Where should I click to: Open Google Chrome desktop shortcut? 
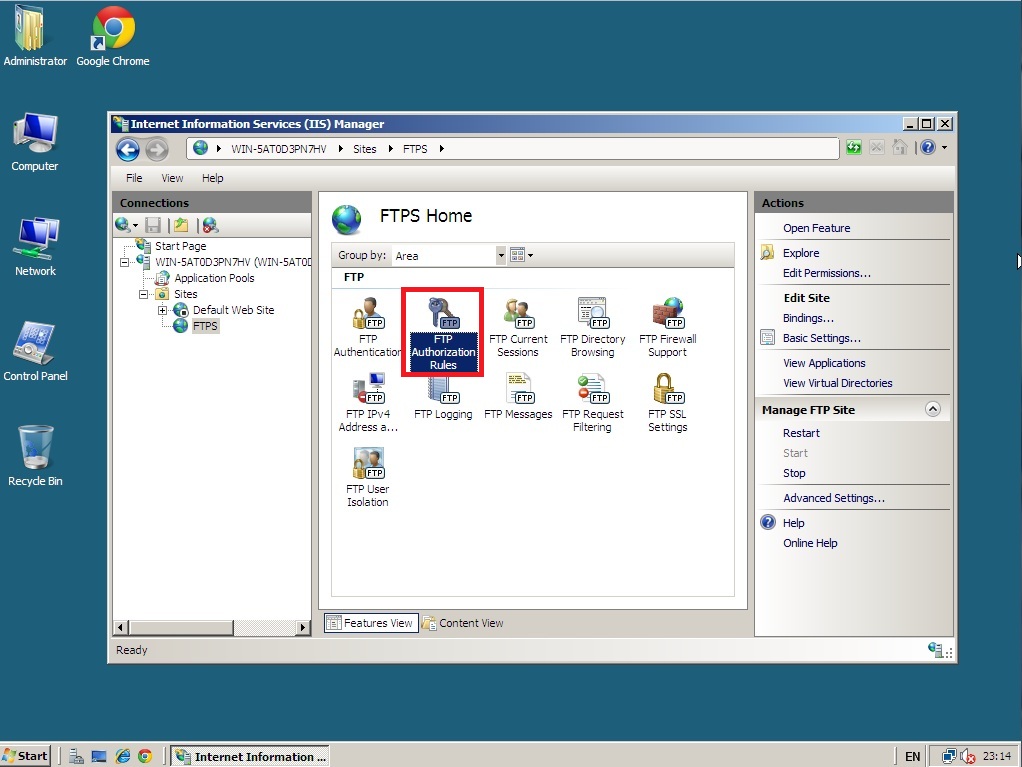click(113, 36)
